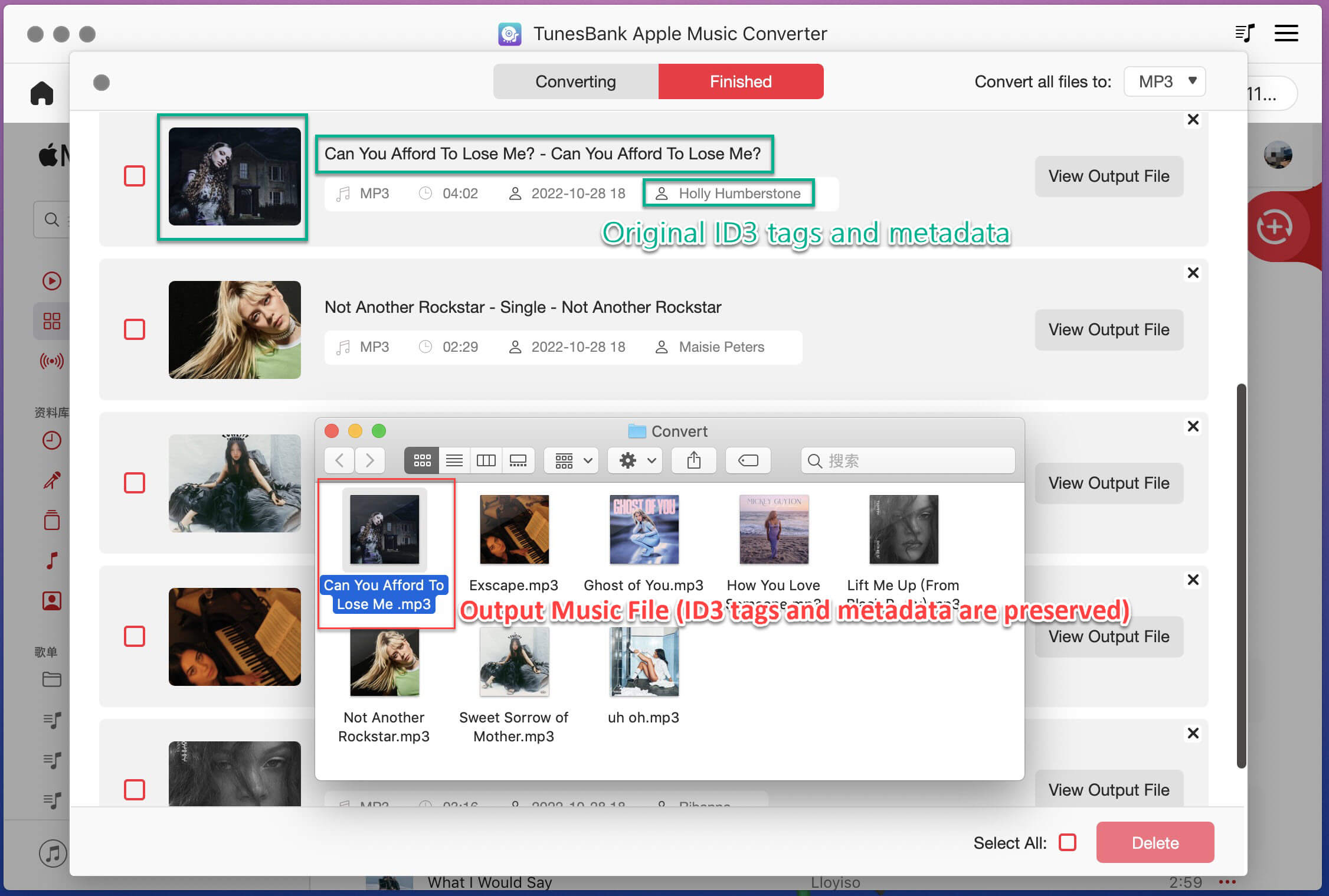Check the checkbox beside the black dress cover
Screen dimensions: 1329x896
pyautogui.click(x=135, y=483)
